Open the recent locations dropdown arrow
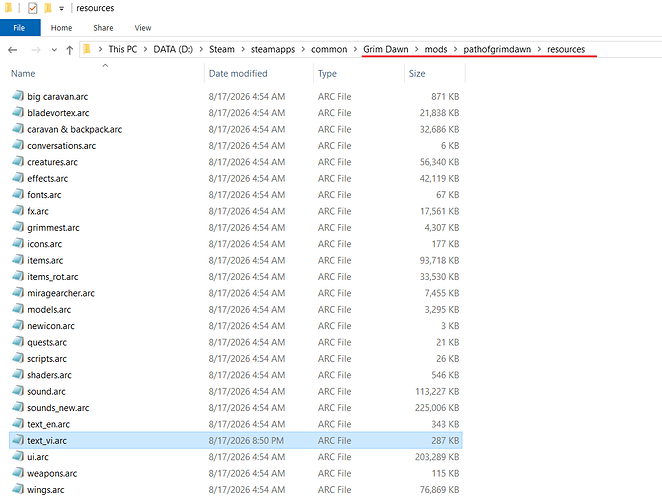 coord(54,50)
